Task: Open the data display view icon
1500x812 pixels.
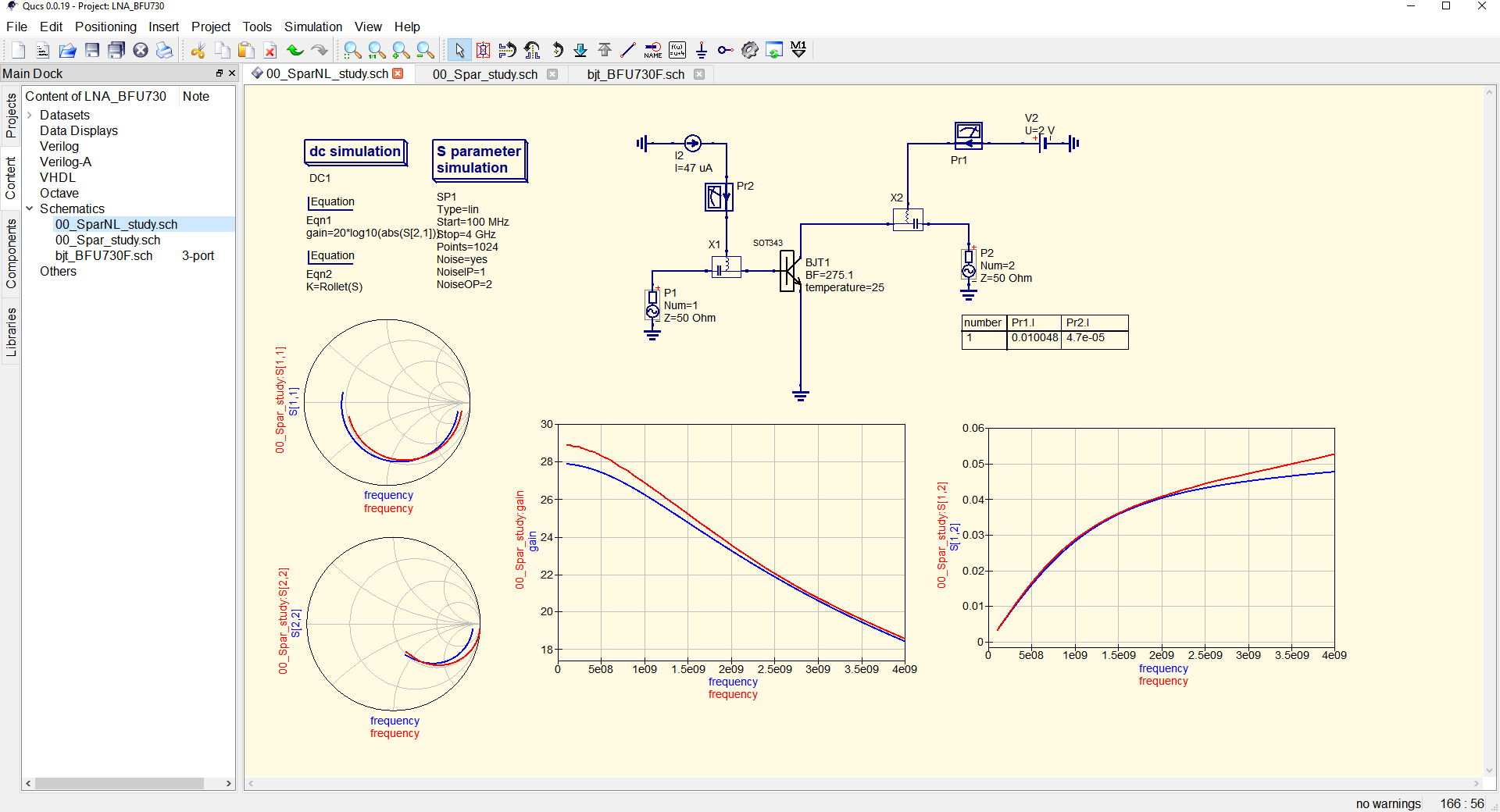Action: [773, 50]
